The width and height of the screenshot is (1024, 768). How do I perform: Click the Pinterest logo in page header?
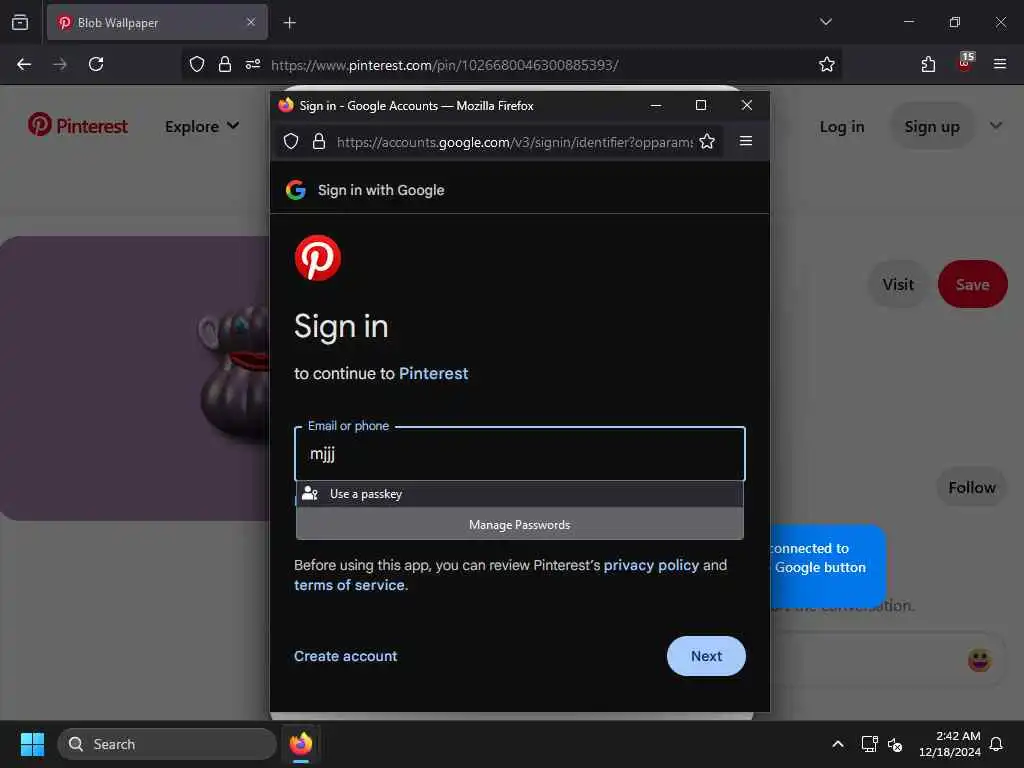[78, 125]
